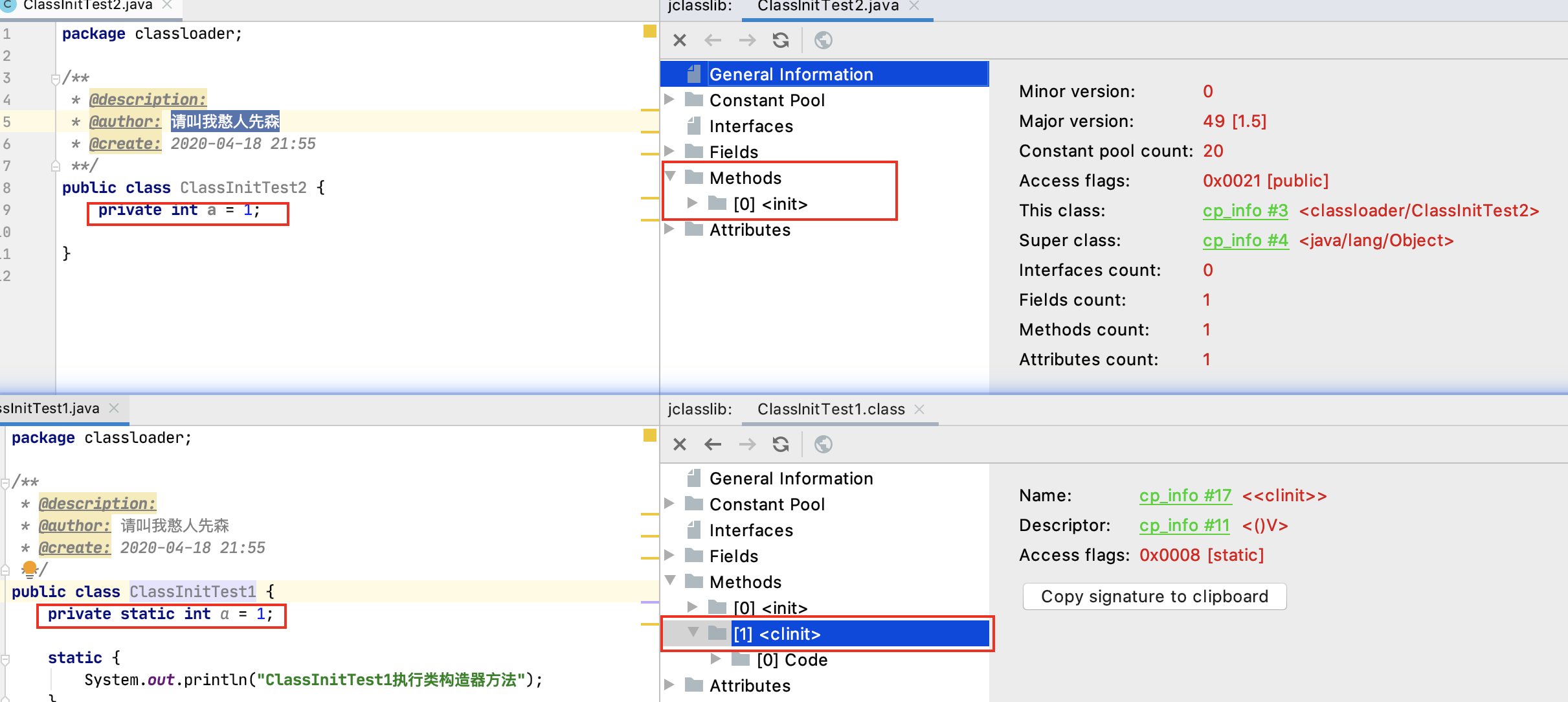Screen dimensions: 1568x702
Task: Open cp_info #17 link next to Name
Action: 1185,495
